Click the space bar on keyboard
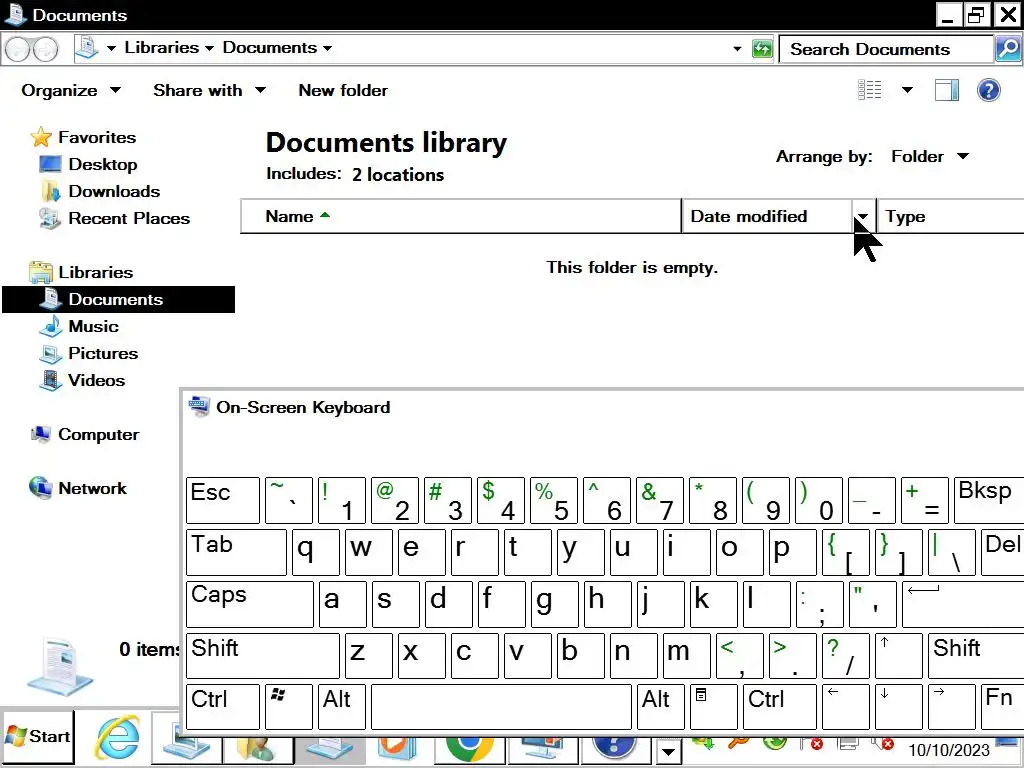 coord(501,707)
